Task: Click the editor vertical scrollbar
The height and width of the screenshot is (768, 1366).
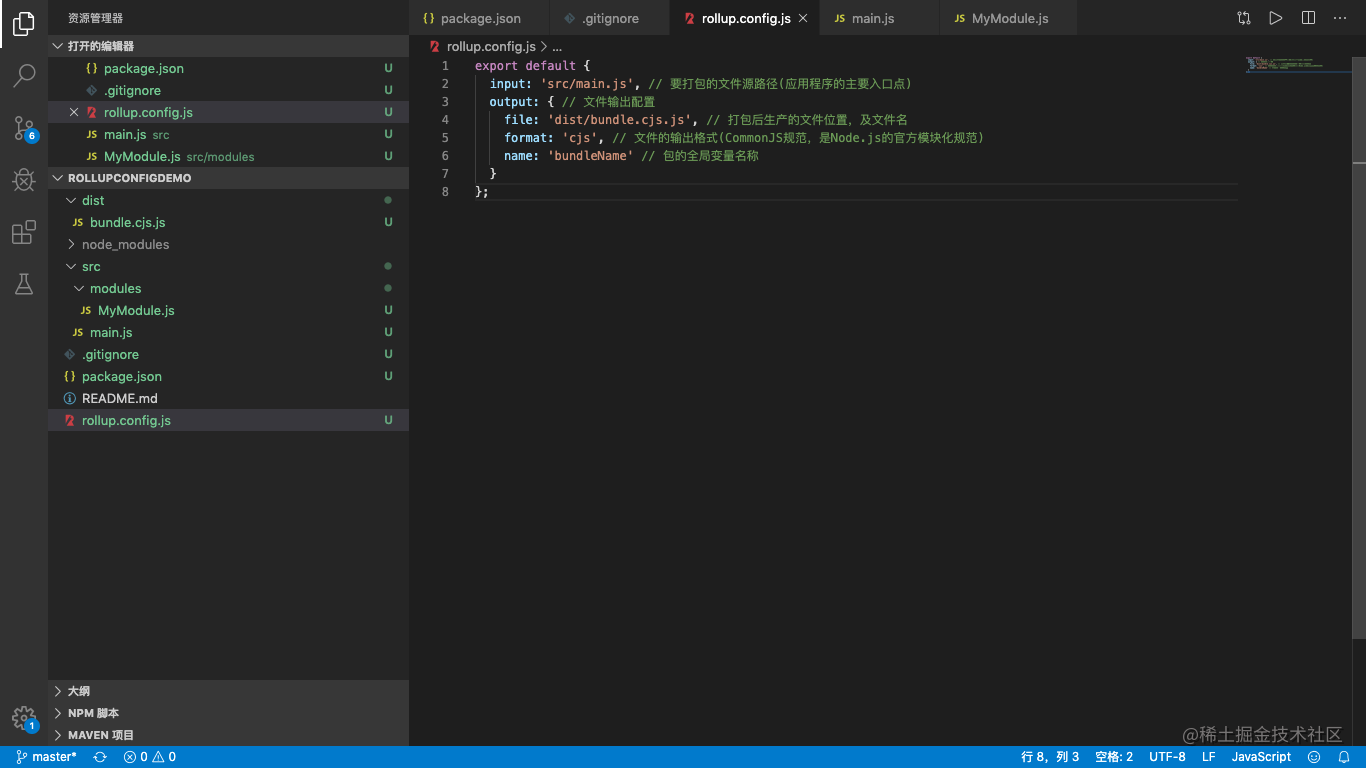Action: 1359,347
